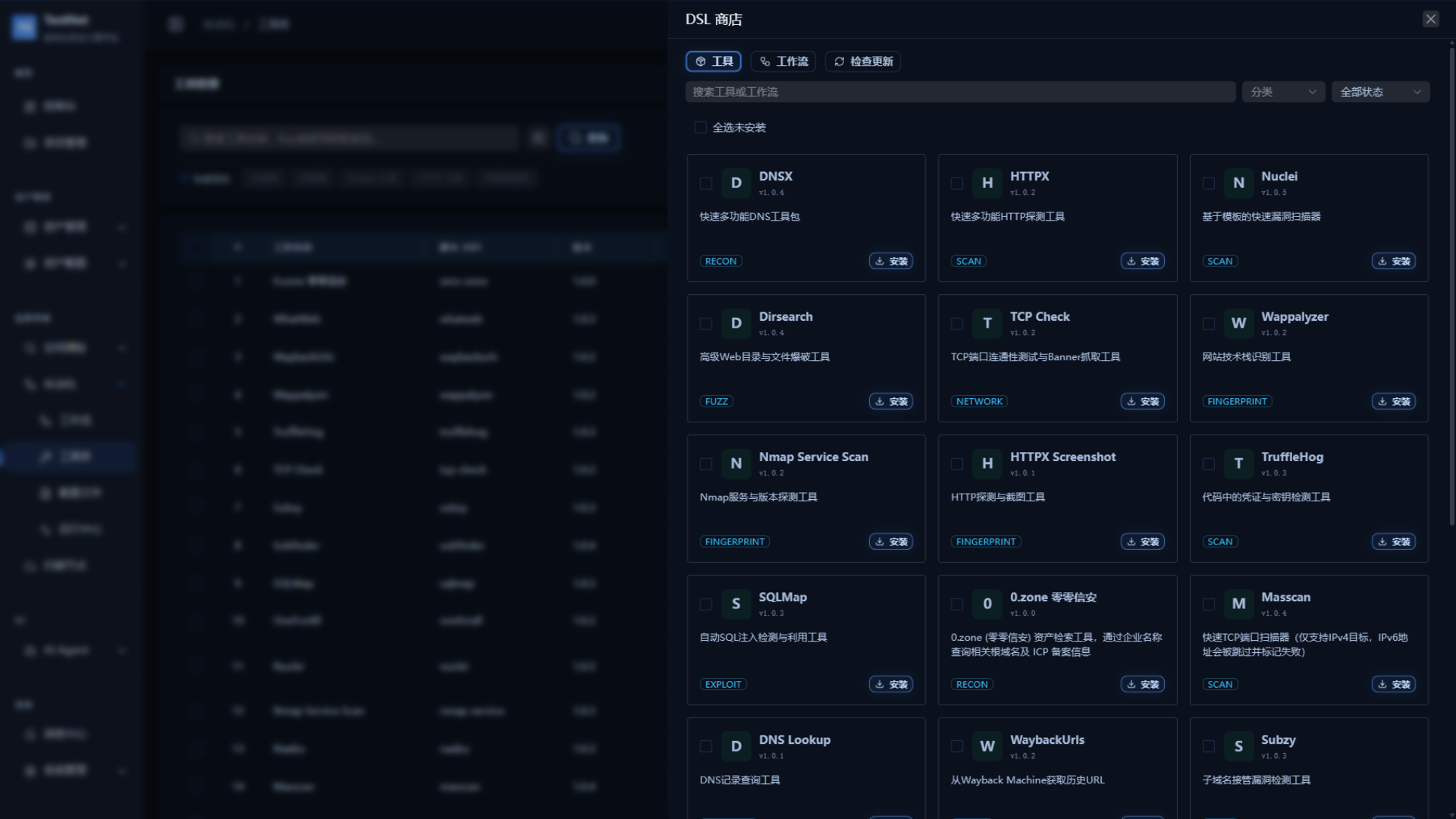This screenshot has width=1456, height=819.
Task: Click the SQLMap letter S avatar icon
Action: point(736,604)
